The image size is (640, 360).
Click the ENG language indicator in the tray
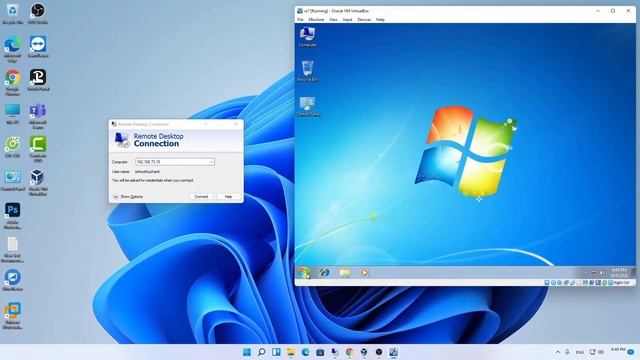pyautogui.click(x=580, y=352)
